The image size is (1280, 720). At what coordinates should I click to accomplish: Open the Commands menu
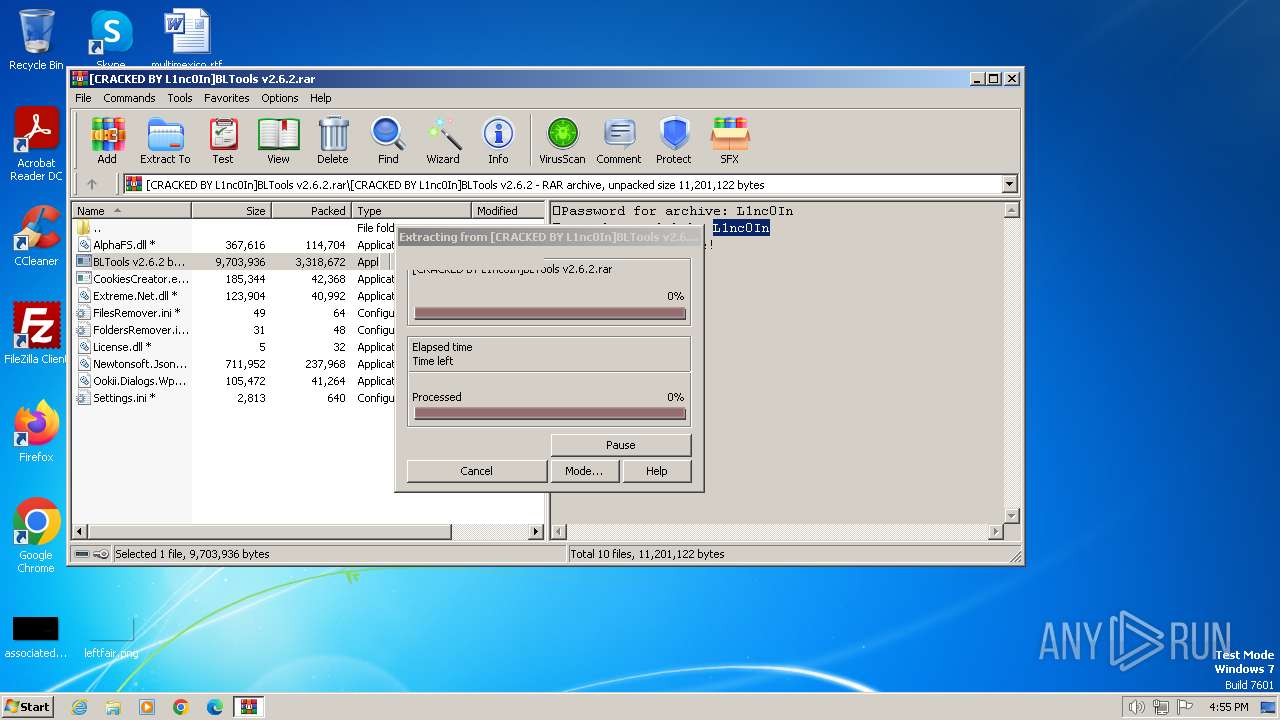tap(129, 98)
